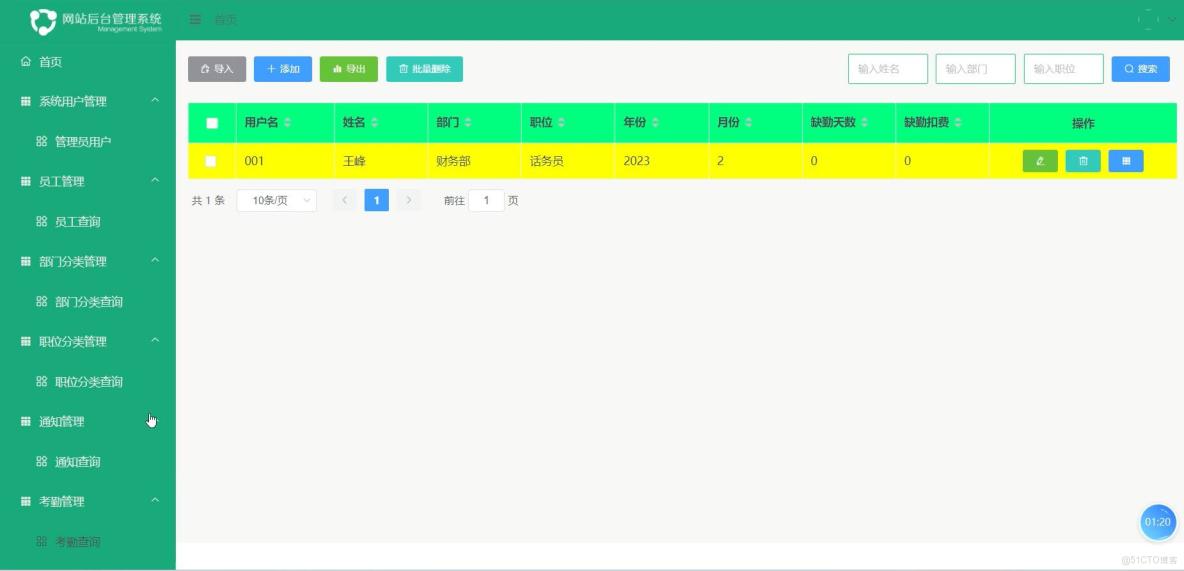
Task: Go to next page arrow
Action: tap(409, 200)
